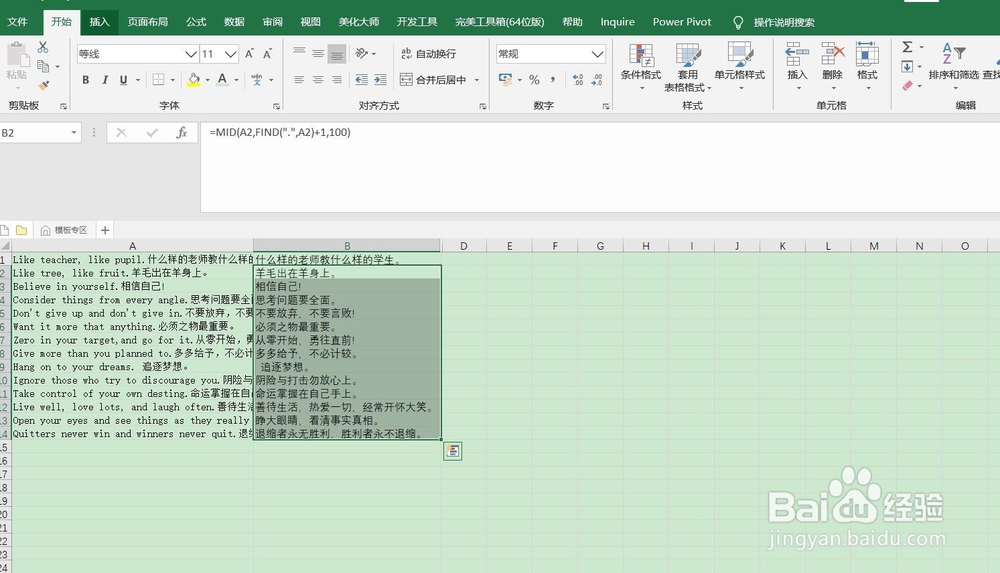Switch to the 插入 ribbon tab
Viewport: 1000px width, 573px height.
click(99, 22)
